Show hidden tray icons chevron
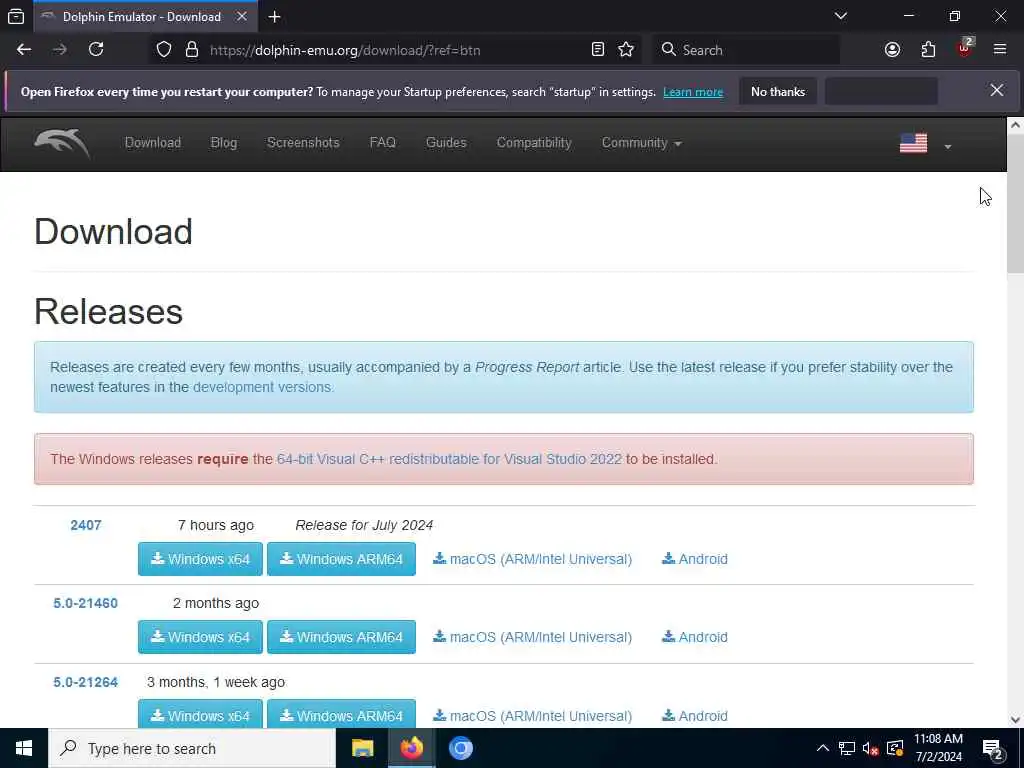The height and width of the screenshot is (768, 1024). point(823,748)
